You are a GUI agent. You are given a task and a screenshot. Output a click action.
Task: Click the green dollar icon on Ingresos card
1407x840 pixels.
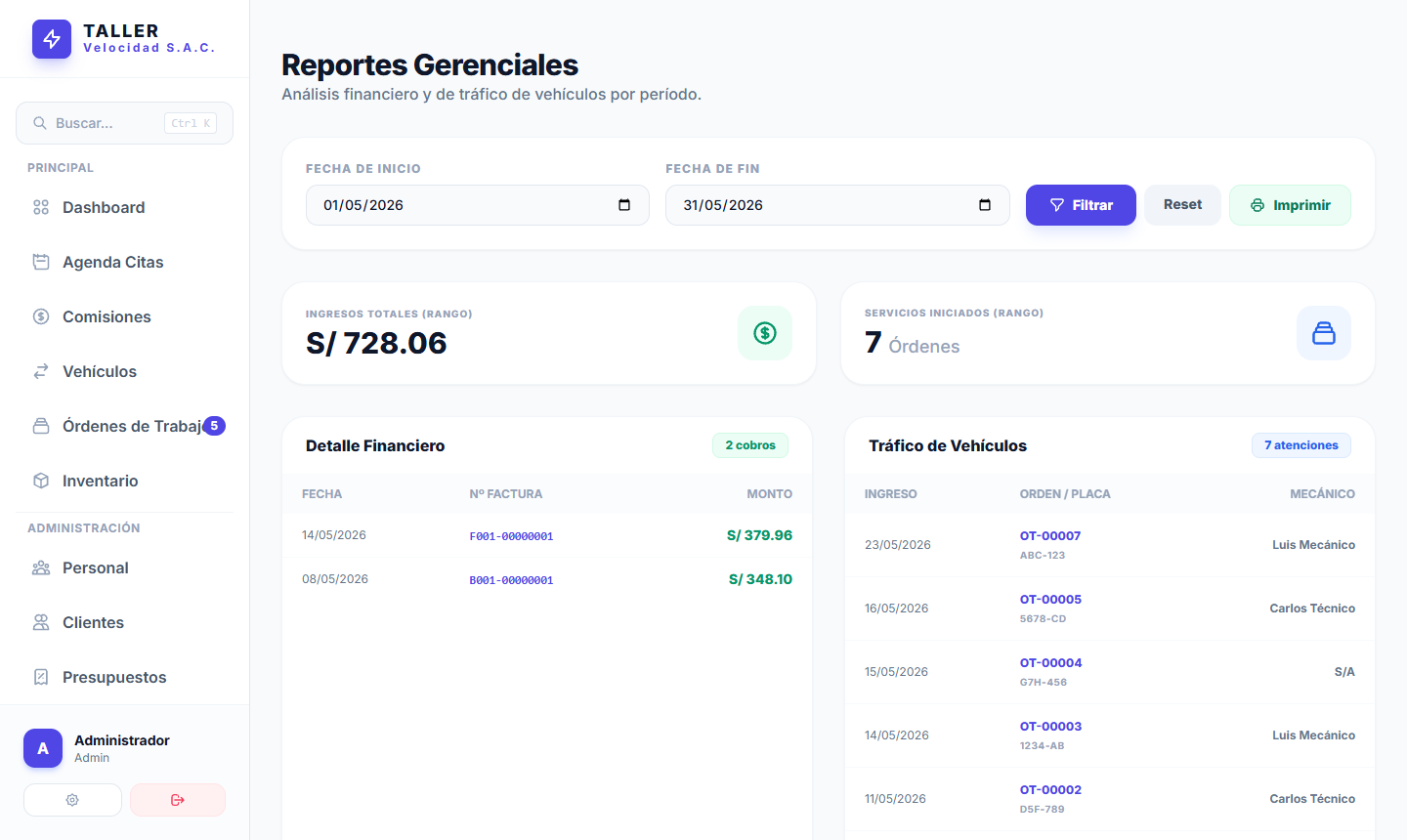(x=765, y=333)
